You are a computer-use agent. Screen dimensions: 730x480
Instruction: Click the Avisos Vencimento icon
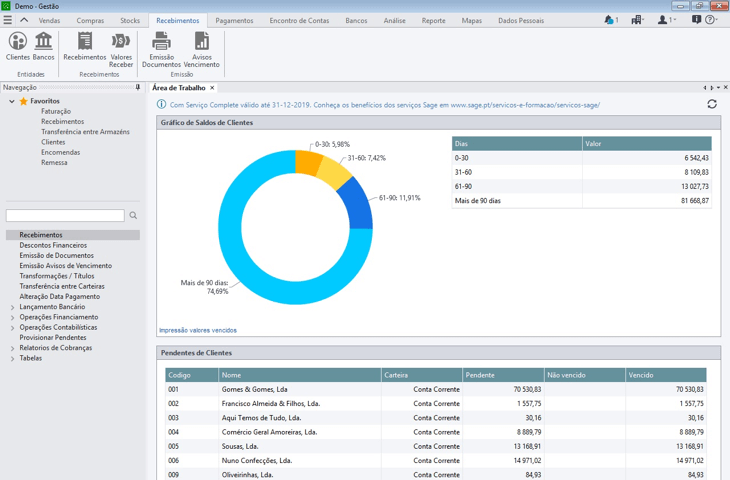[202, 42]
